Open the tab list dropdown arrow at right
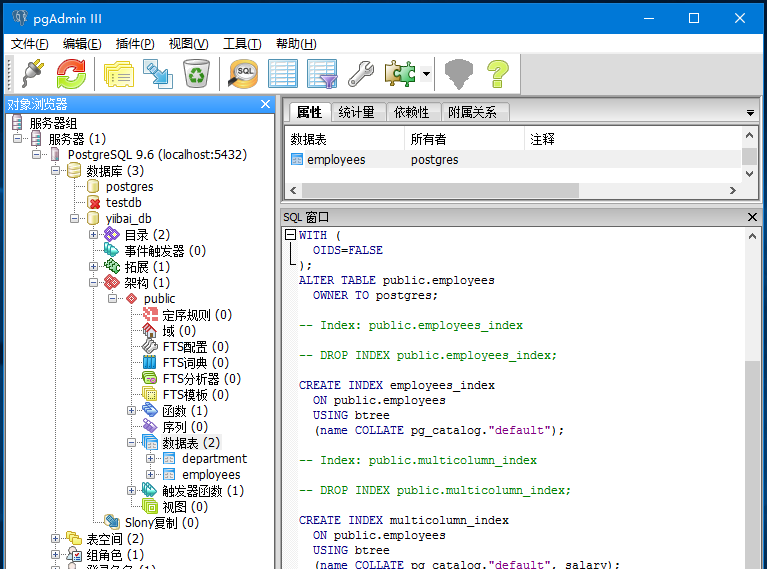The width and height of the screenshot is (767, 569). coord(750,113)
